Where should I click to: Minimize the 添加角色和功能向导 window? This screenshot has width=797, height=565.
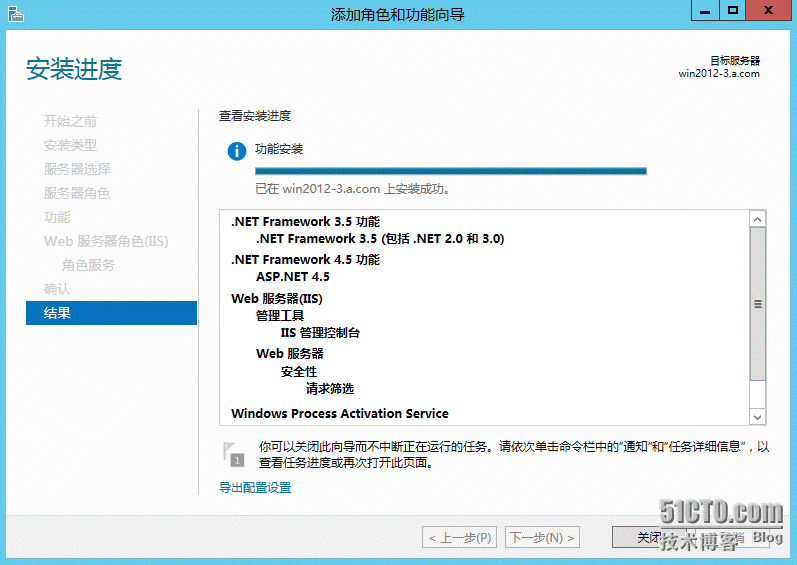pos(705,11)
